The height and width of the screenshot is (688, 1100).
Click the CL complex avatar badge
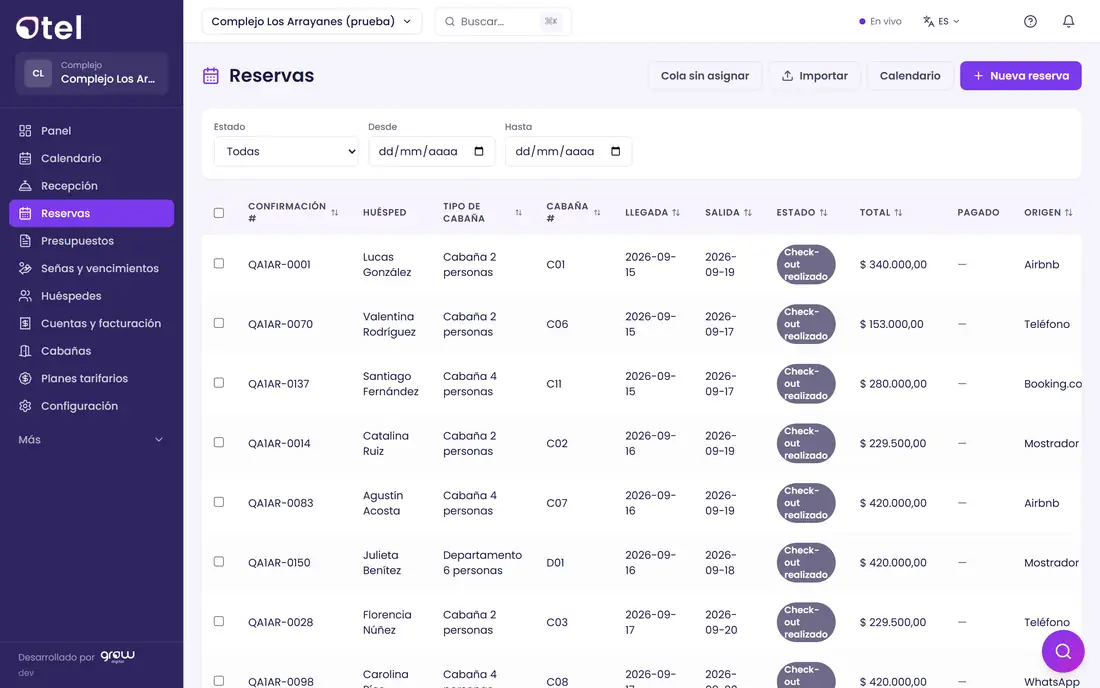click(x=38, y=73)
